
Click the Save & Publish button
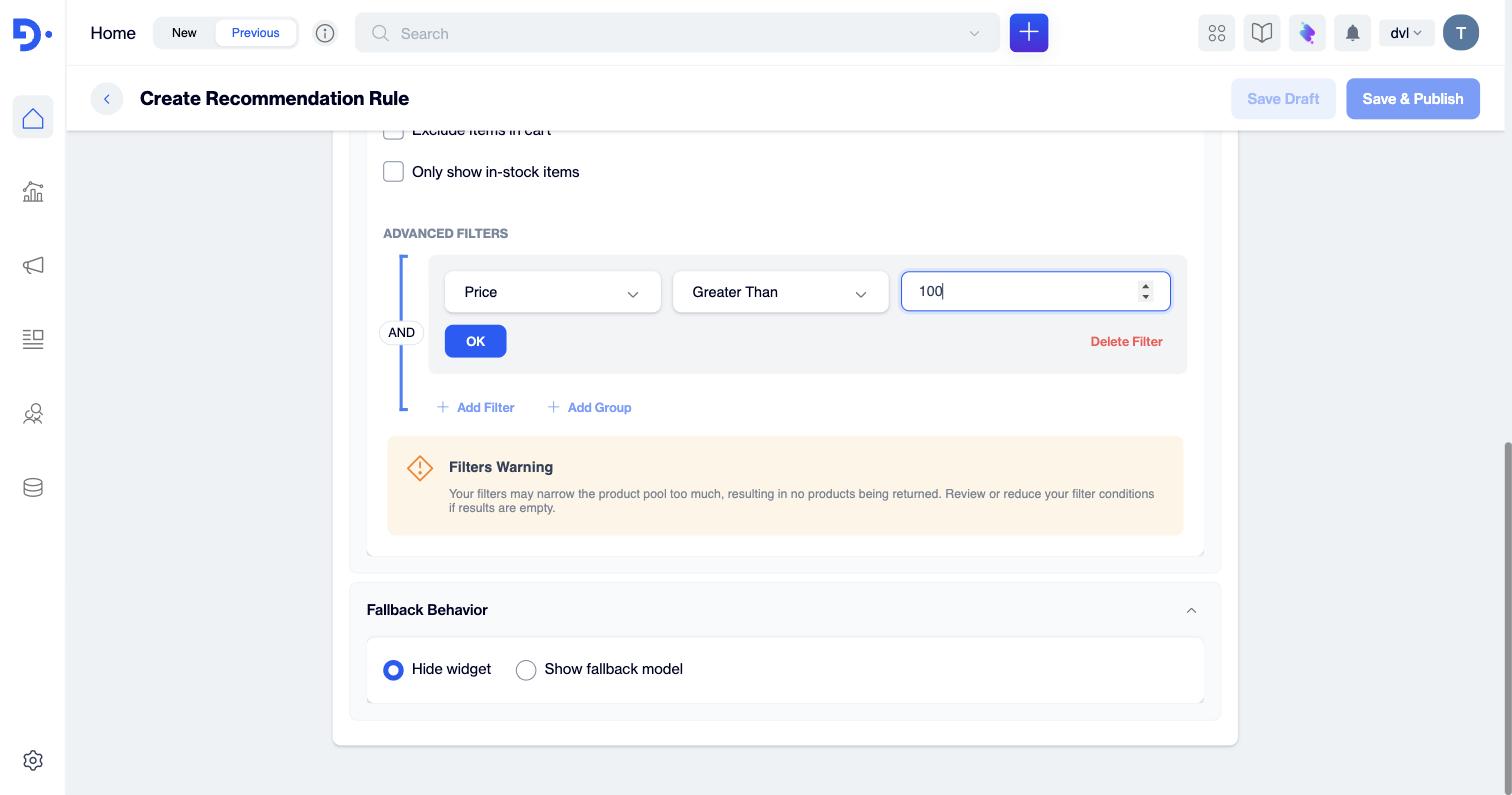(1413, 99)
